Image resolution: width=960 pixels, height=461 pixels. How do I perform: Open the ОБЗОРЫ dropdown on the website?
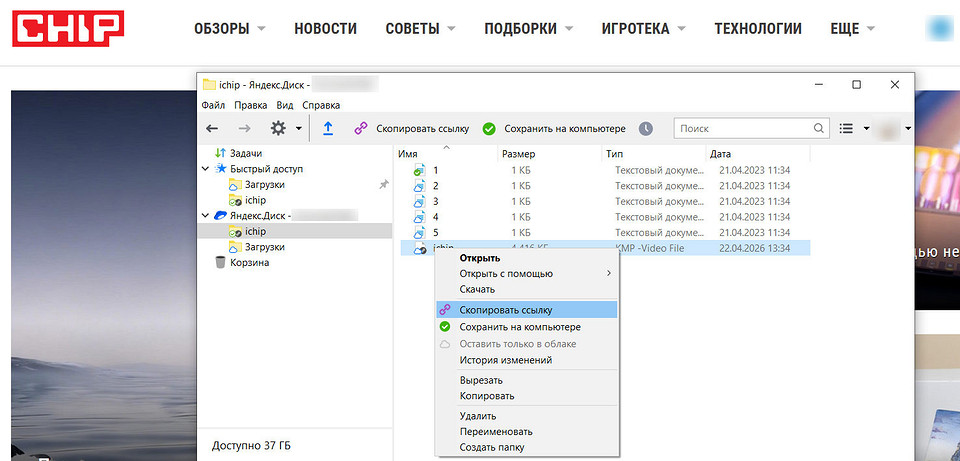click(x=230, y=29)
